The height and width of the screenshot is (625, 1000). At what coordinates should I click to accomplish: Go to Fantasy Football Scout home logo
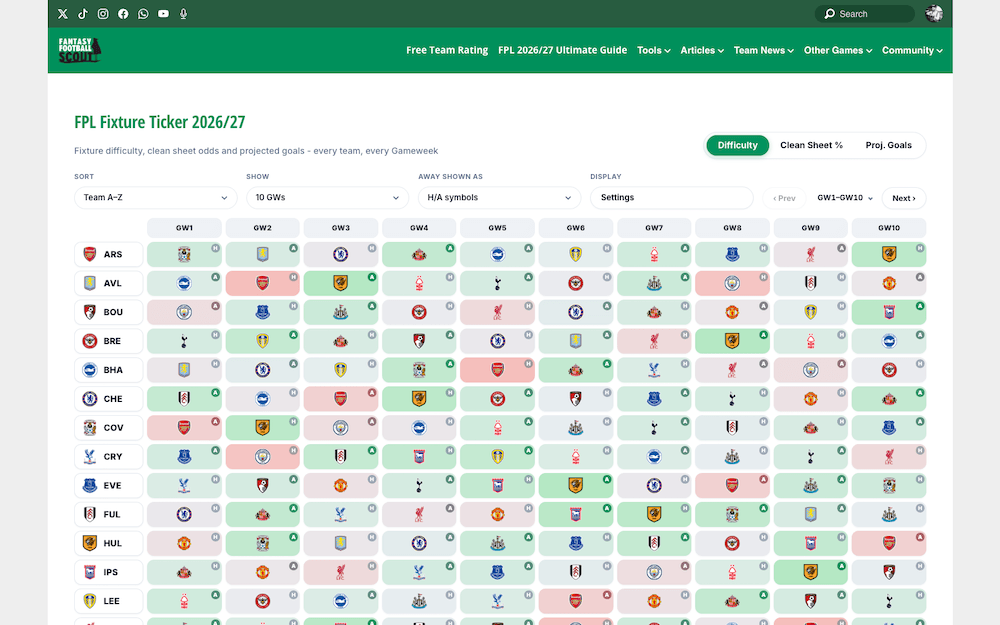80,50
